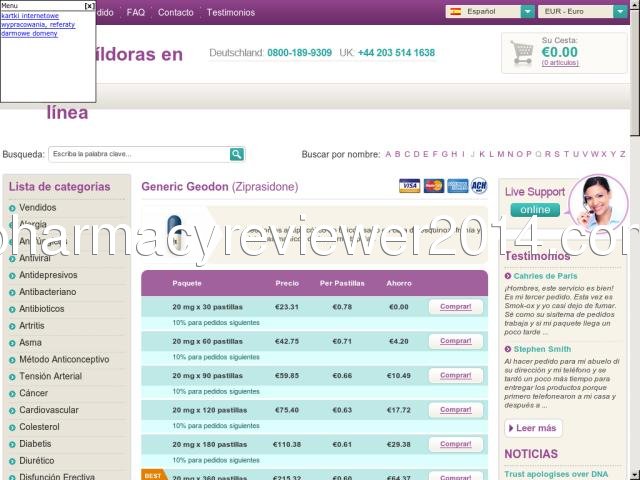Click the keyword search input field
This screenshot has height=480, width=640.
139,154
